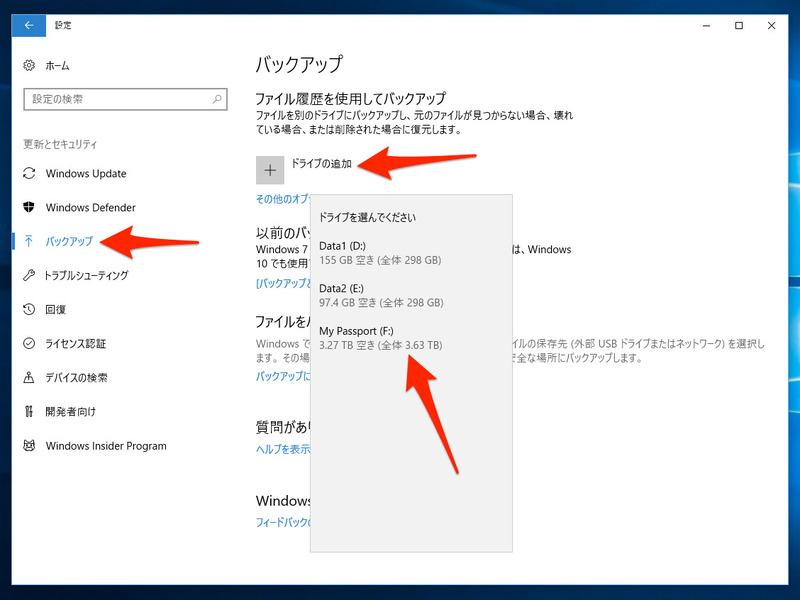
Task: Click the ドライブを選んでください popup title
Action: click(367, 217)
